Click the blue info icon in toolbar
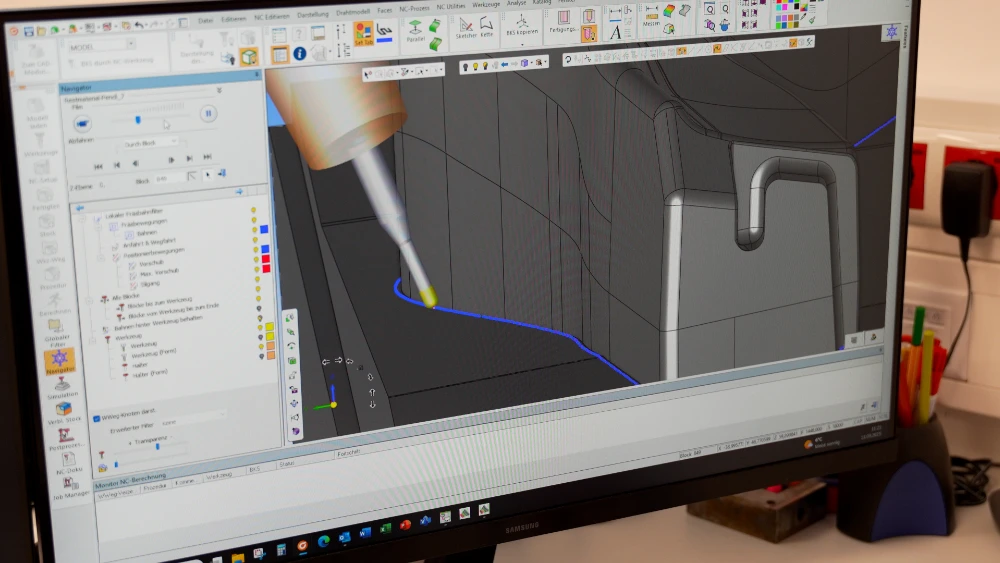The width and height of the screenshot is (1000, 563). coord(300,53)
